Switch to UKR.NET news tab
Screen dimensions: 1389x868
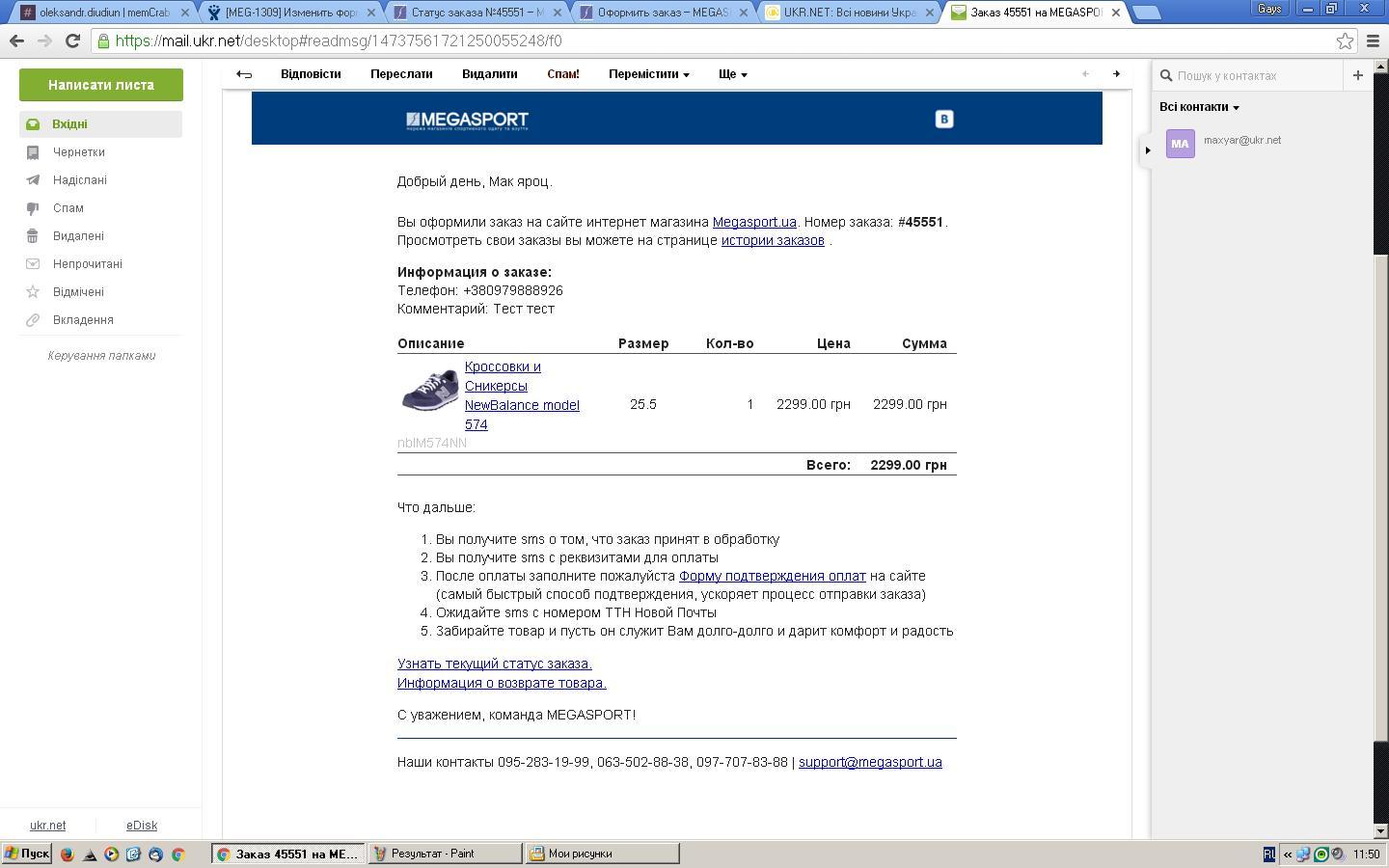849,13
